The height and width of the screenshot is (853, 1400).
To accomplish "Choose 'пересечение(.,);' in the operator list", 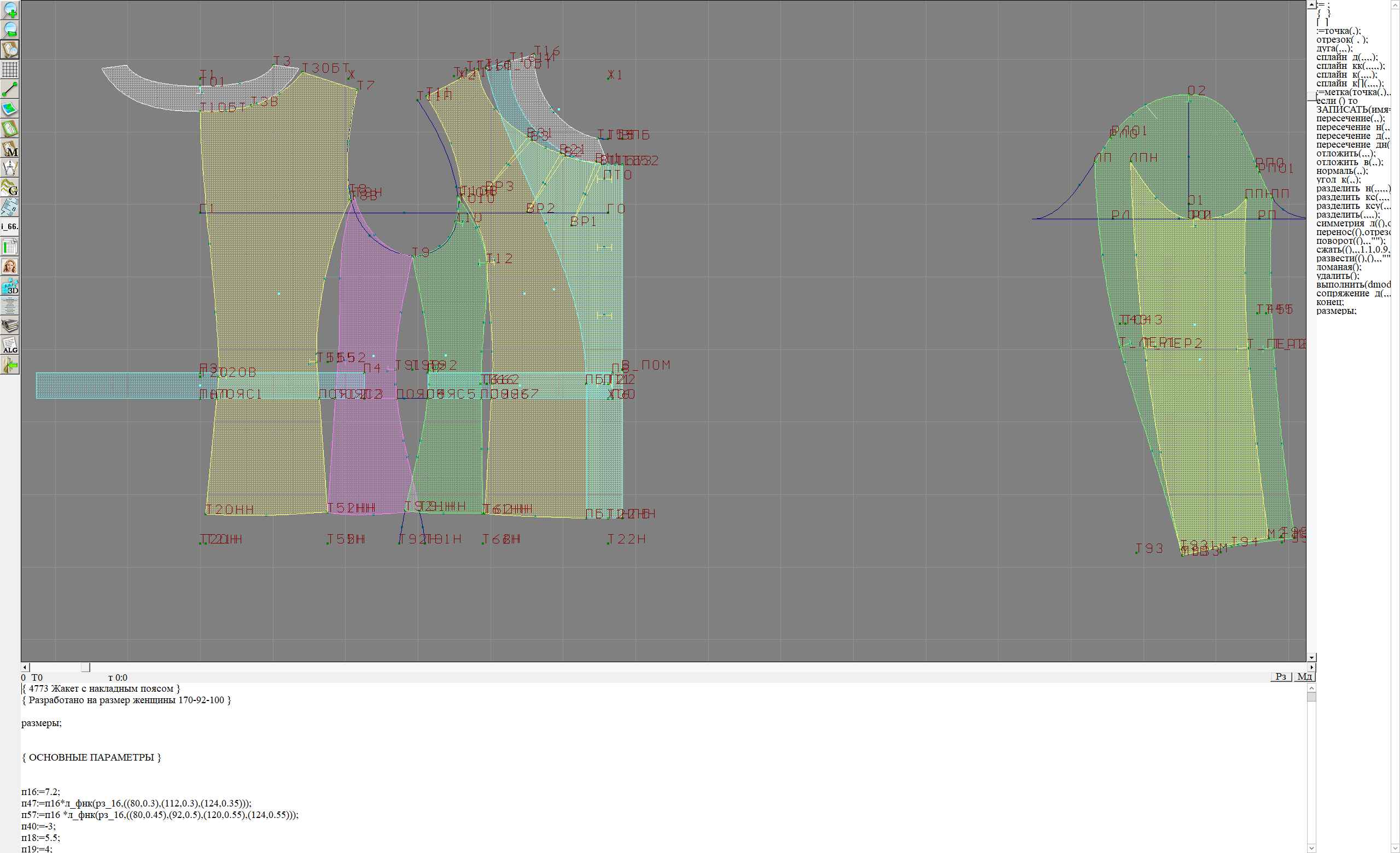I will pyautogui.click(x=1350, y=119).
